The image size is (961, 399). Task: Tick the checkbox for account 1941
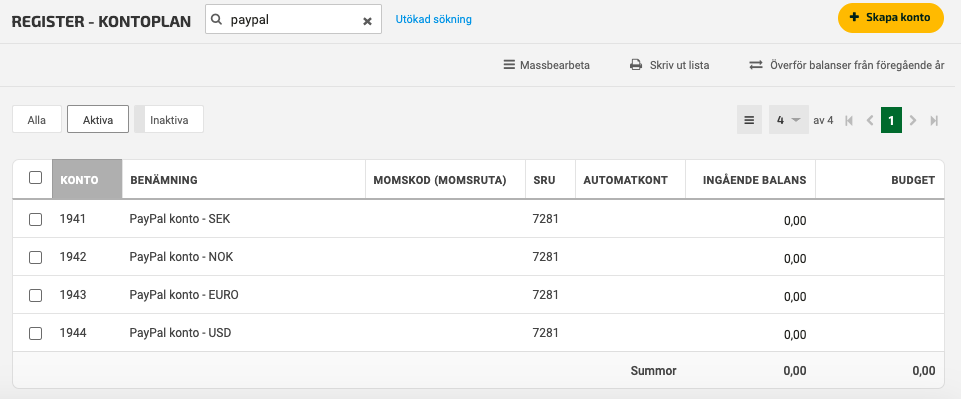[36, 219]
